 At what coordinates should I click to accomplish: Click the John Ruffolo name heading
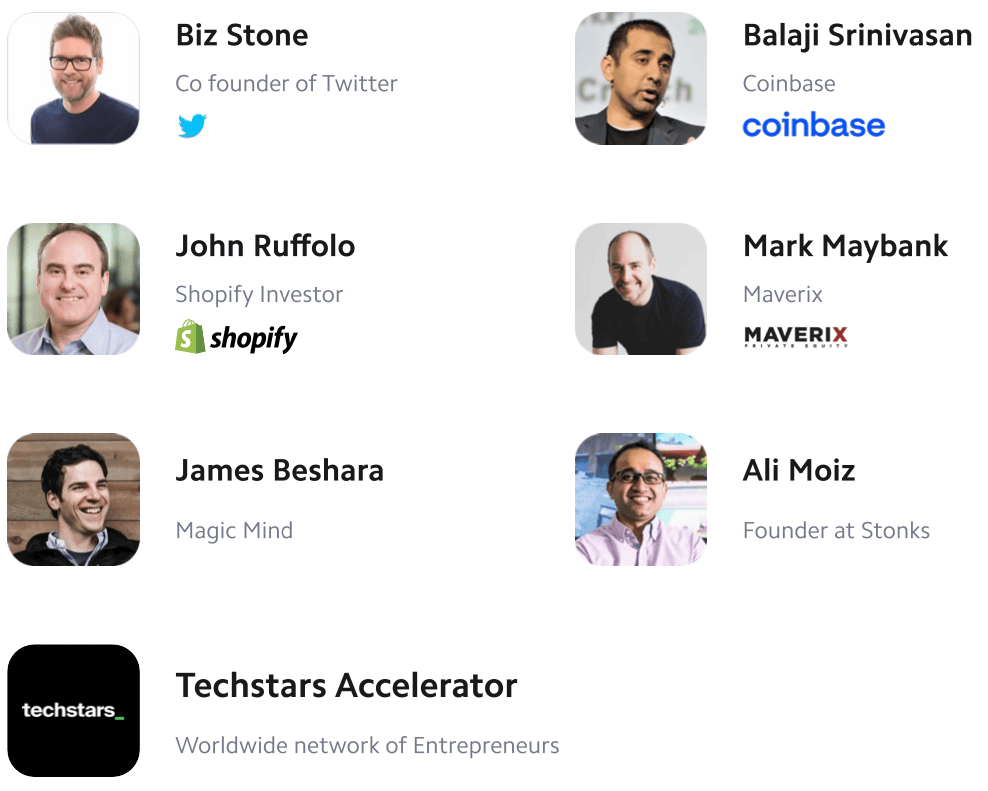pyautogui.click(x=265, y=246)
